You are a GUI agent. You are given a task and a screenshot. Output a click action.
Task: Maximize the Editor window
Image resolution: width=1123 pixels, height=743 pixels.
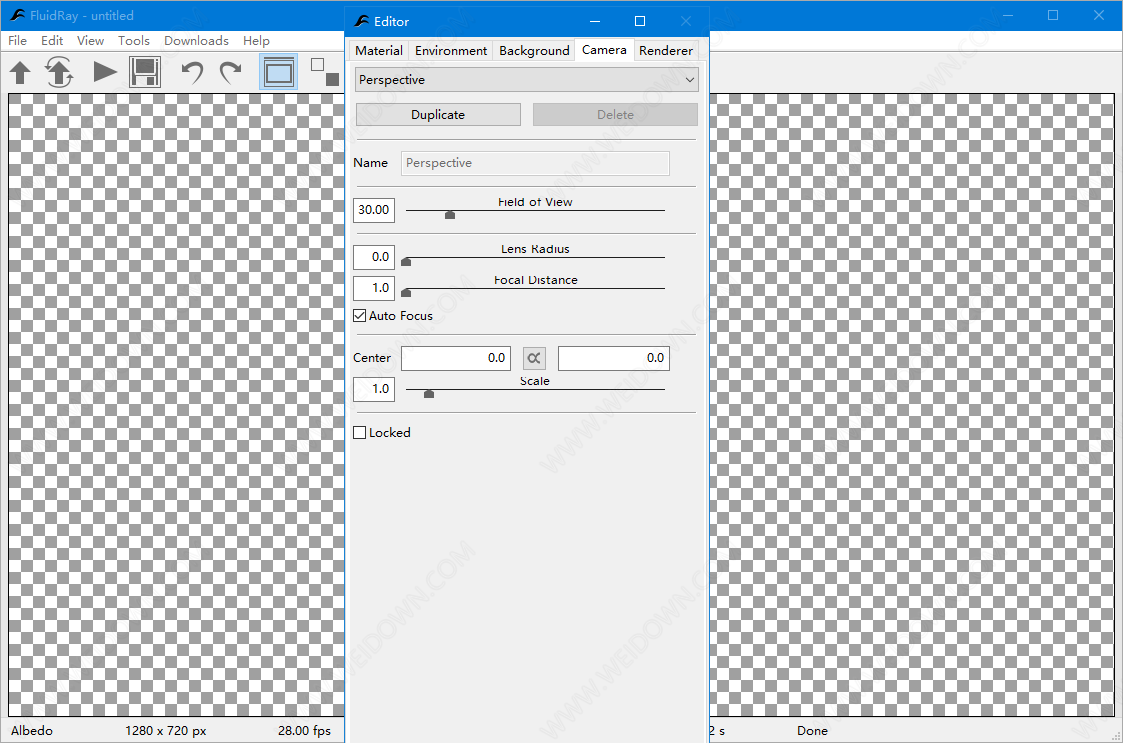(x=640, y=21)
